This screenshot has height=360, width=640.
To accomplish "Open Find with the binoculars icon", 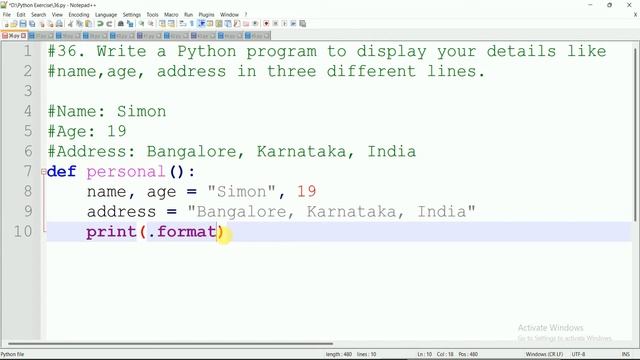I will coord(120,24).
